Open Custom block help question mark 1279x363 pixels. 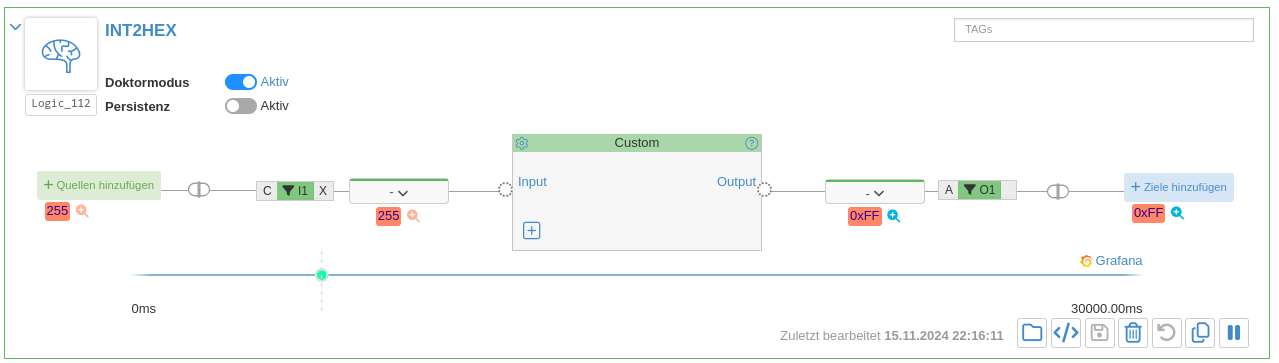(752, 143)
